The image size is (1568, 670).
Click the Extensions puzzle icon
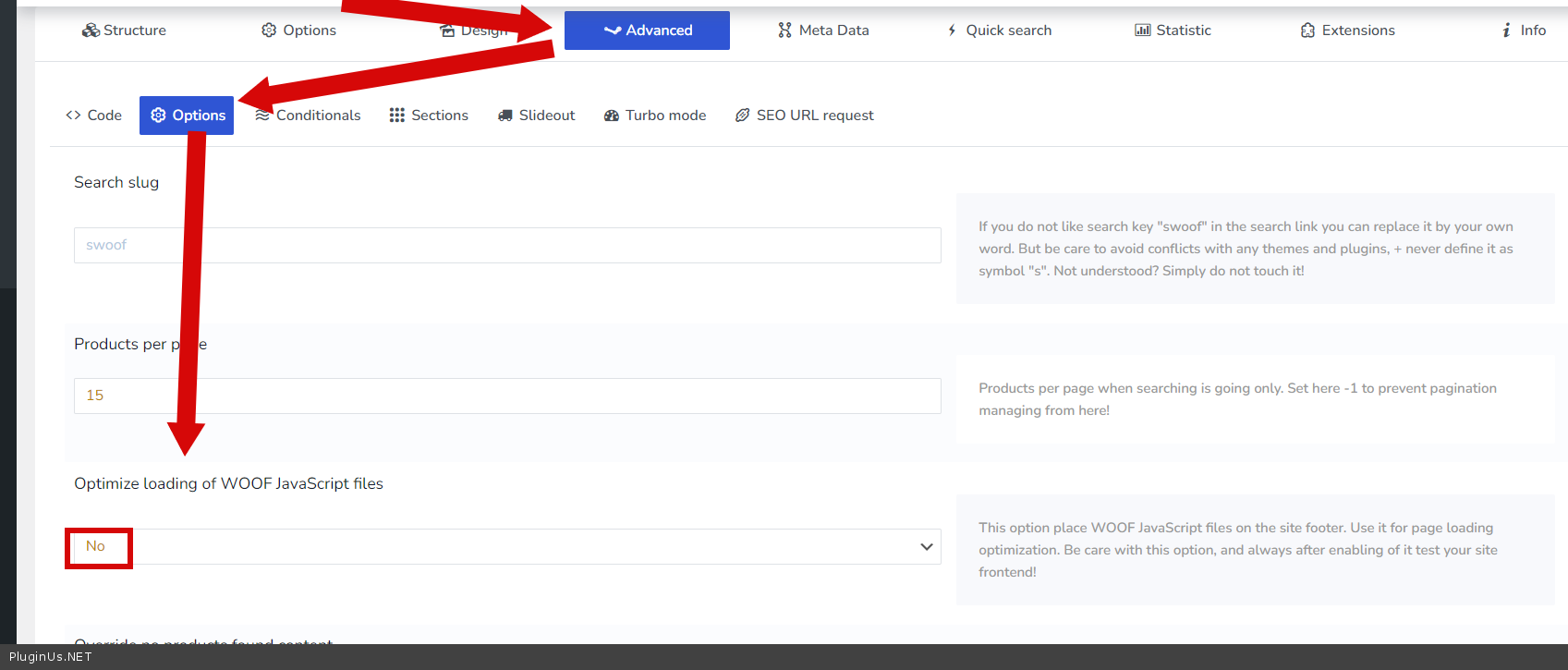[1307, 30]
